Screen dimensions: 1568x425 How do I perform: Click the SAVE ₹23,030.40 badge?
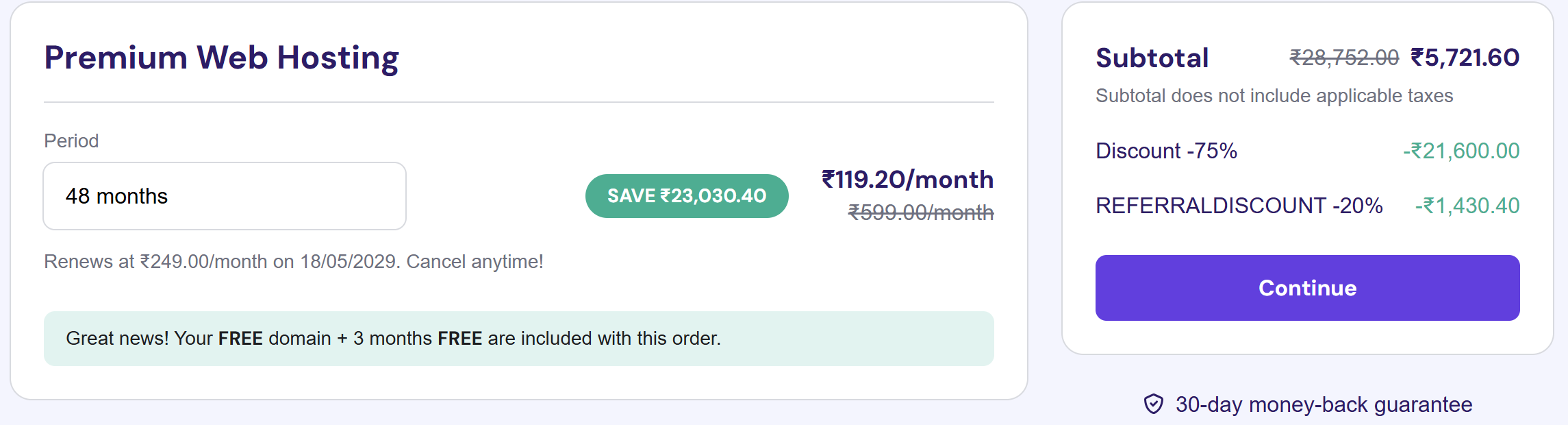pos(686,196)
